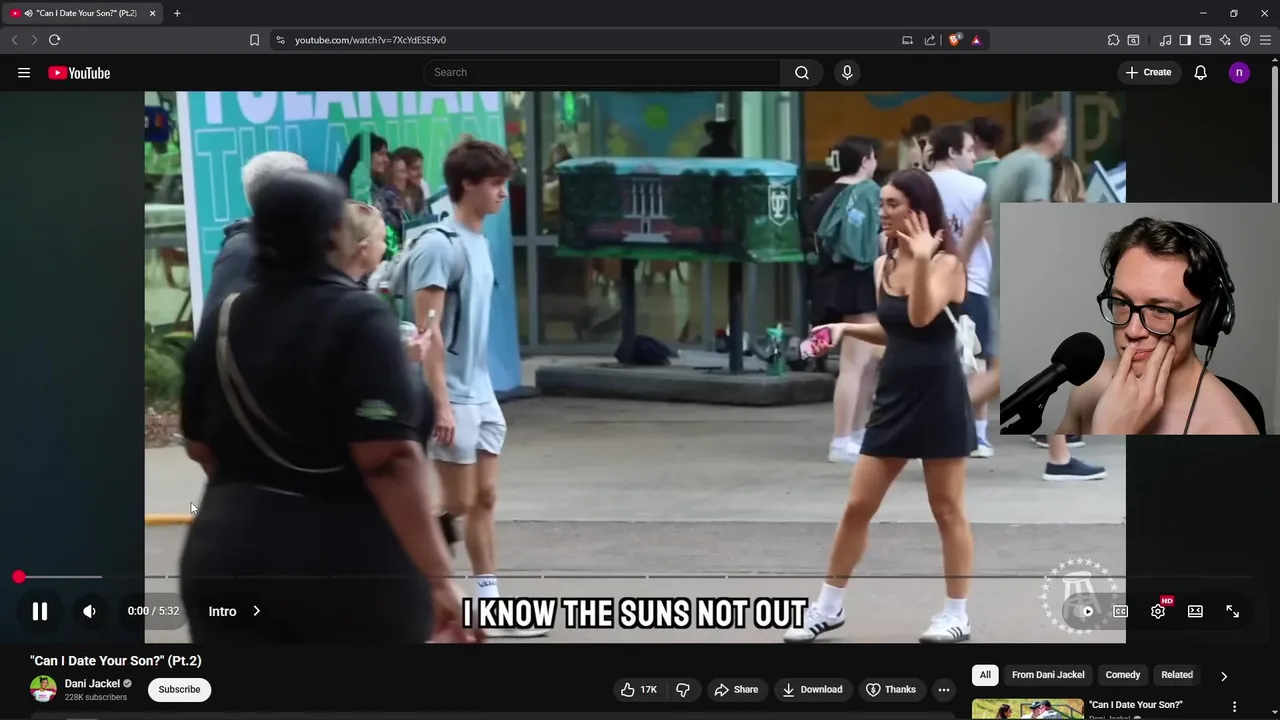Image resolution: width=1280 pixels, height=720 pixels.
Task: Bookmark this page
Action: point(254,40)
